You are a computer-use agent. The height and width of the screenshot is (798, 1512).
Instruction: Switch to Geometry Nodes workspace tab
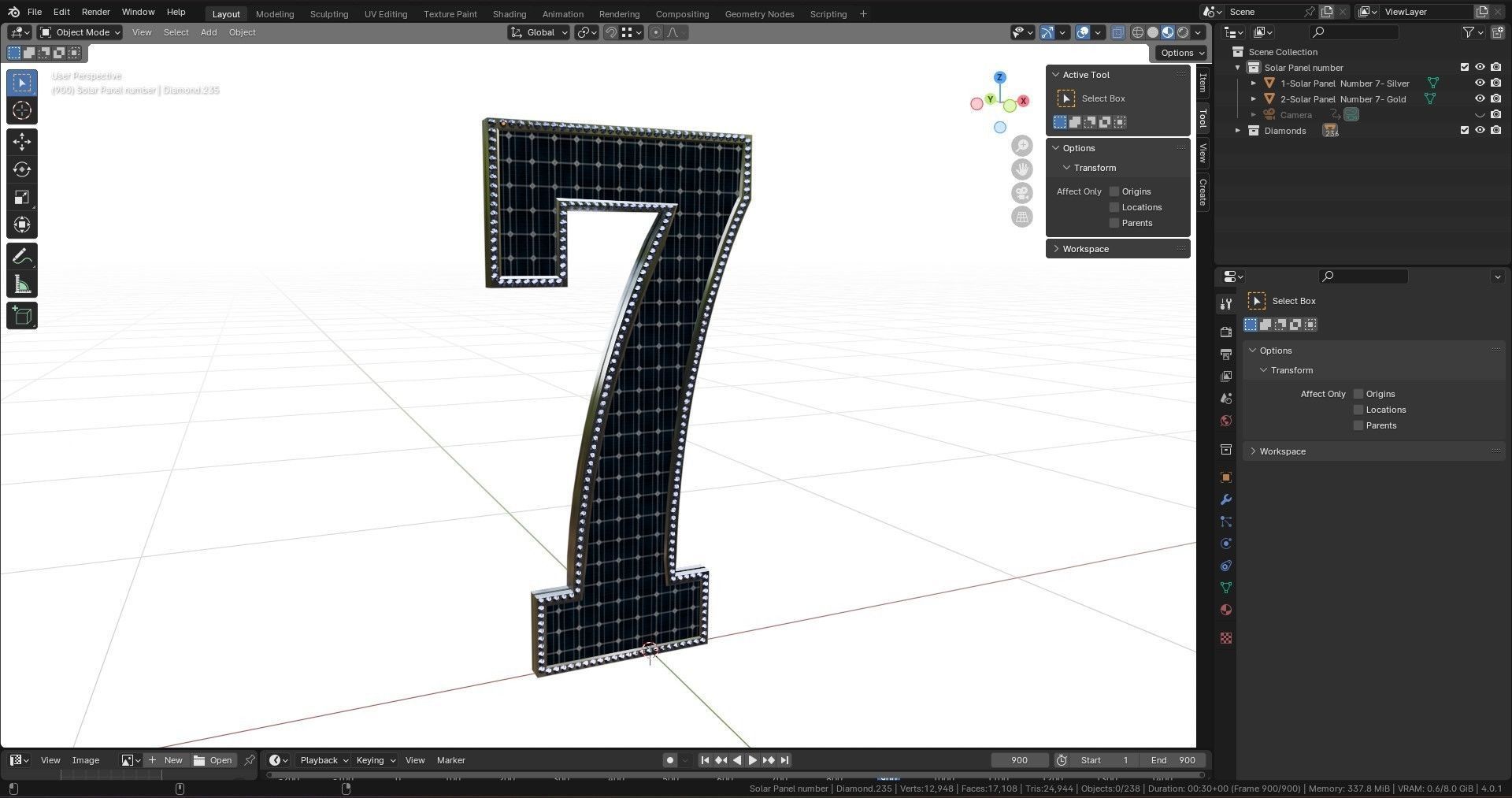coord(759,14)
